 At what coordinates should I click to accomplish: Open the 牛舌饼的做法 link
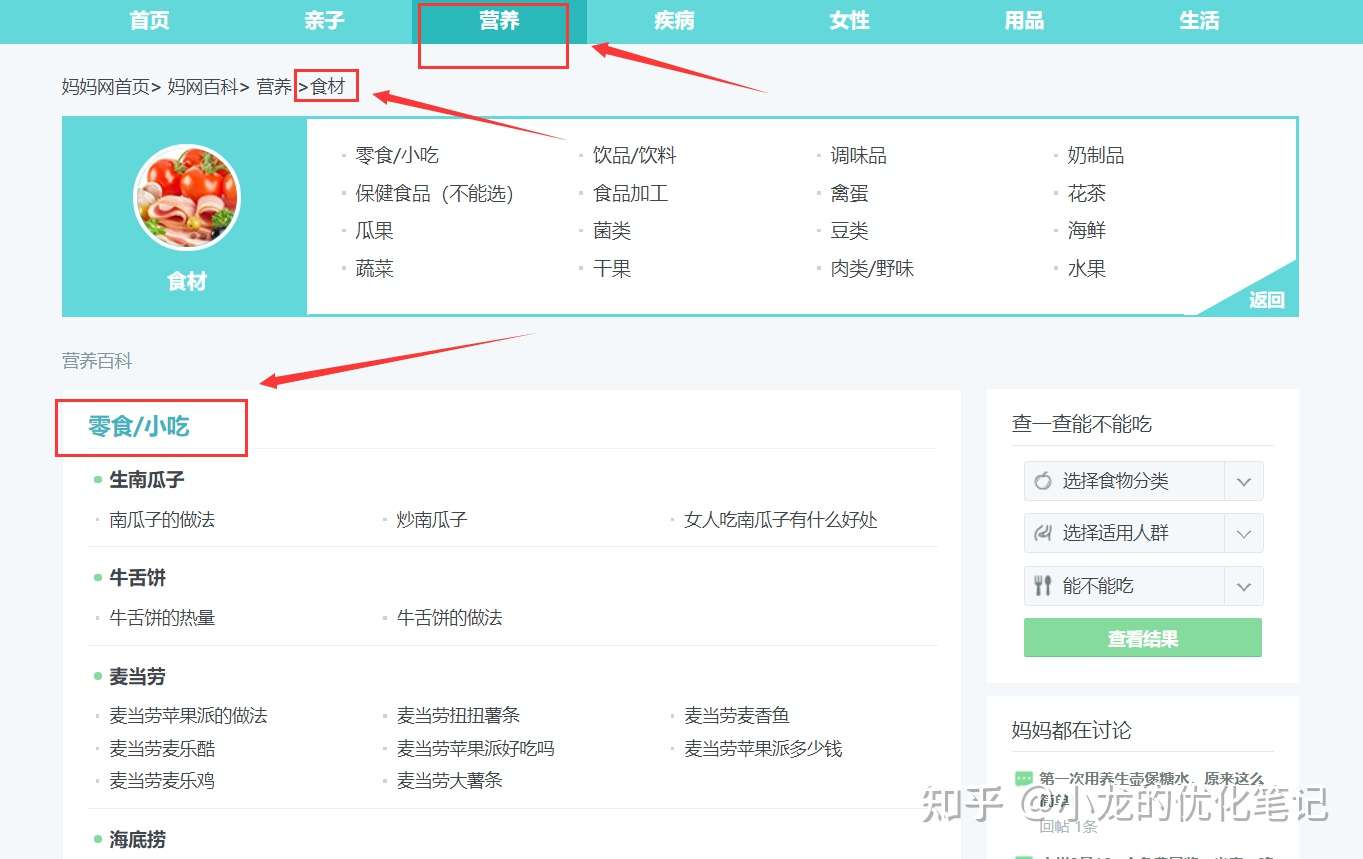[450, 618]
